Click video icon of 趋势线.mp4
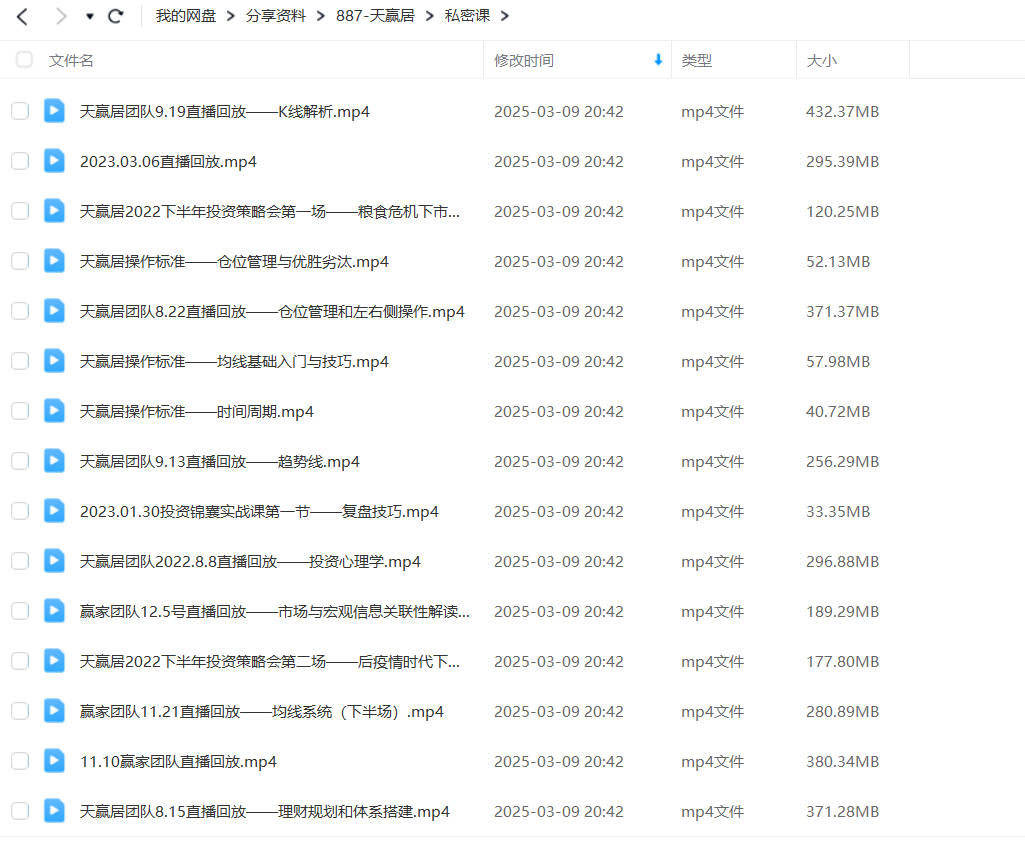Image resolution: width=1025 pixels, height=852 pixels. 54,461
